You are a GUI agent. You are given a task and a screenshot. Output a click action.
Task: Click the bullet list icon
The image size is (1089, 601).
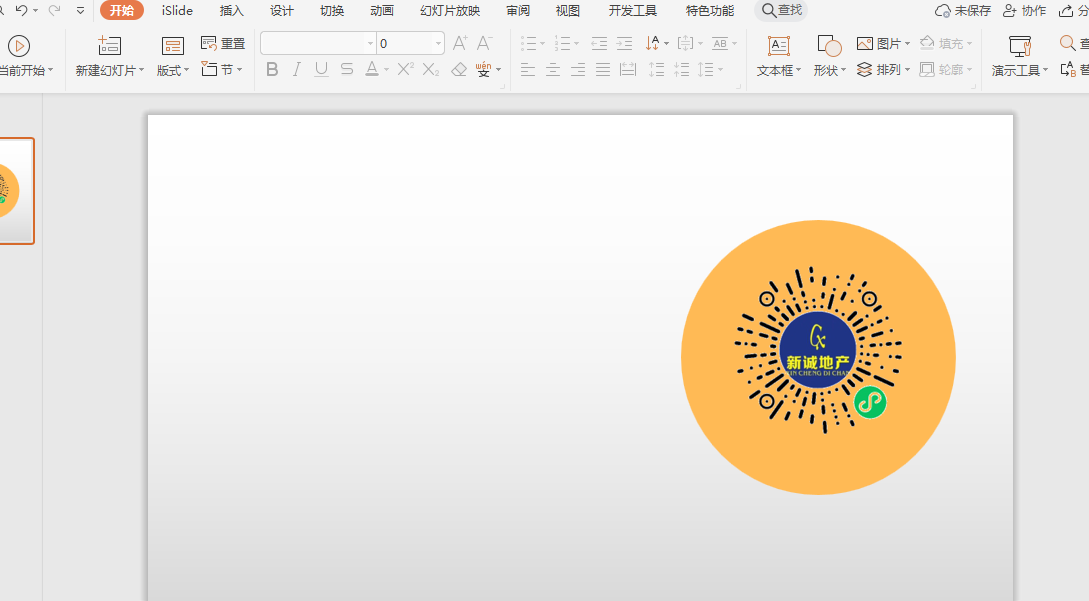click(529, 44)
